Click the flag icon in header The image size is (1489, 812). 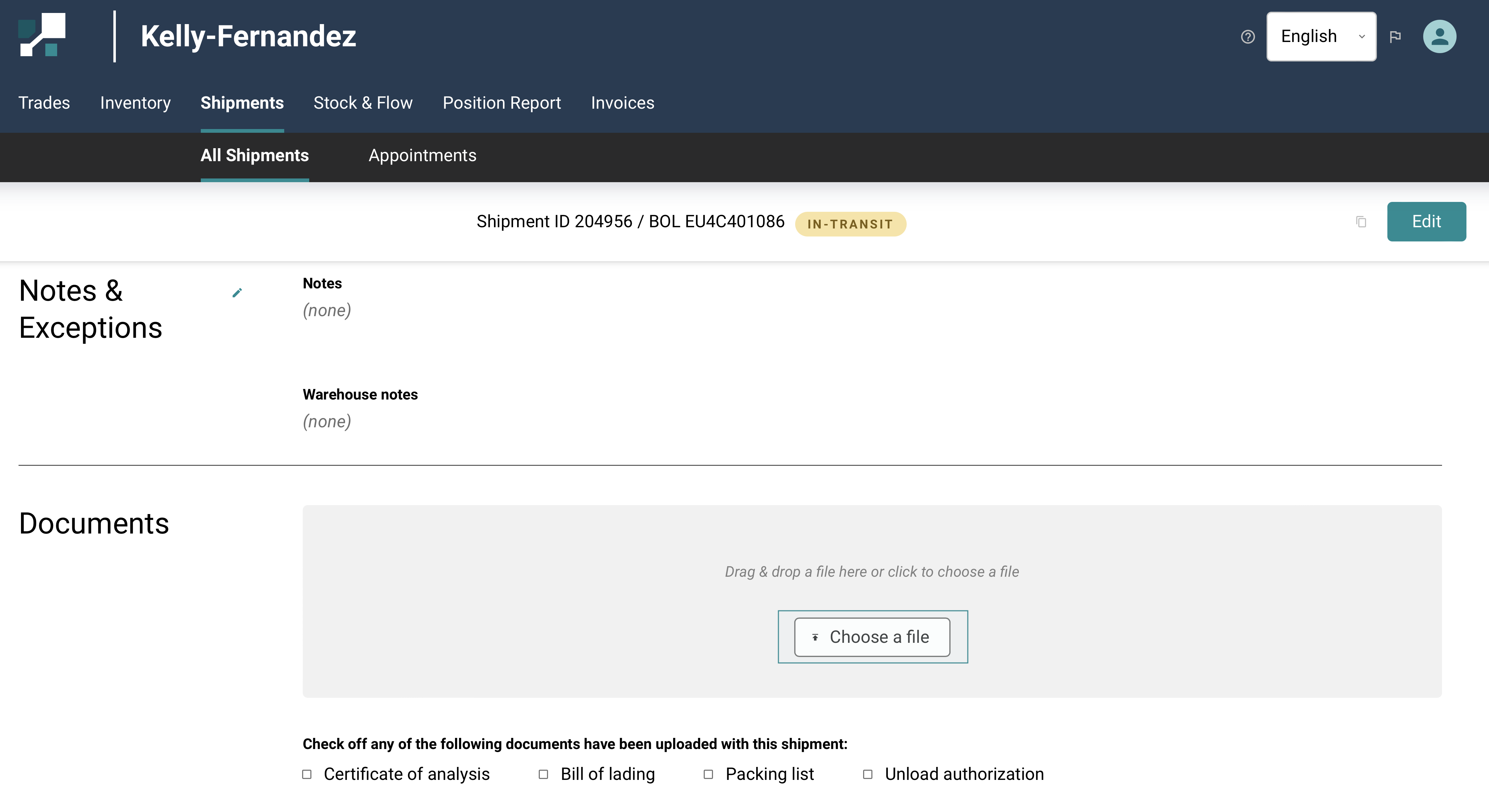pos(1395,37)
